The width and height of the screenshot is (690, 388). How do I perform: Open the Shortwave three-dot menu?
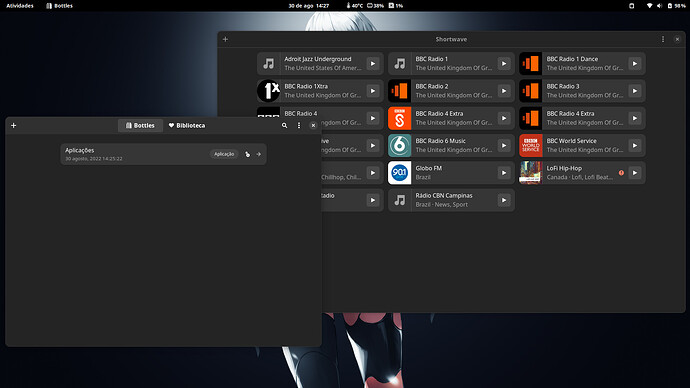pos(663,39)
